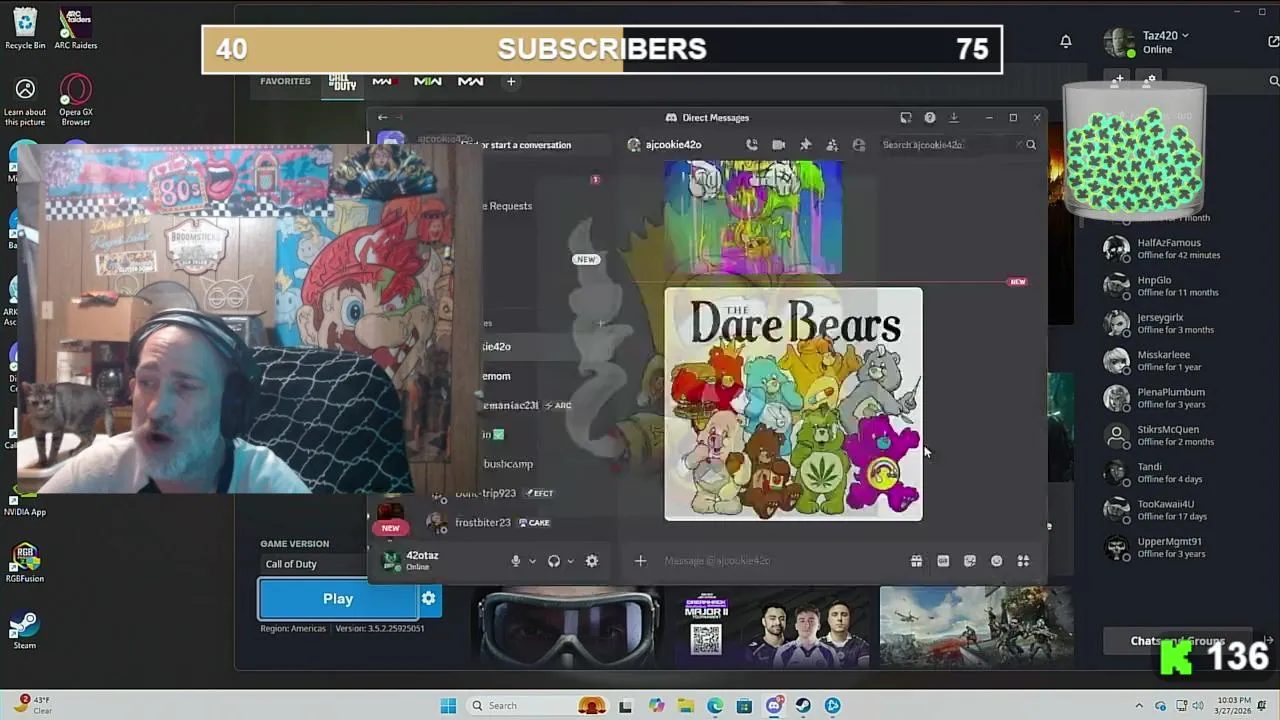Open Jerseygirlx friend entry
Viewport: 1280px width, 720px height.
1180,323
